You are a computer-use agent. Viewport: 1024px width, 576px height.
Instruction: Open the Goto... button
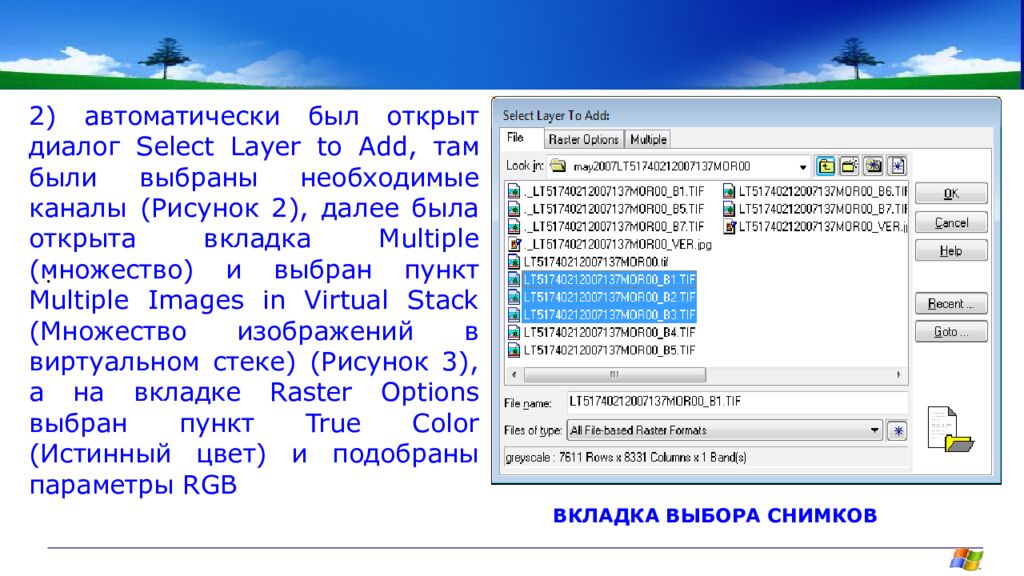[x=950, y=331]
